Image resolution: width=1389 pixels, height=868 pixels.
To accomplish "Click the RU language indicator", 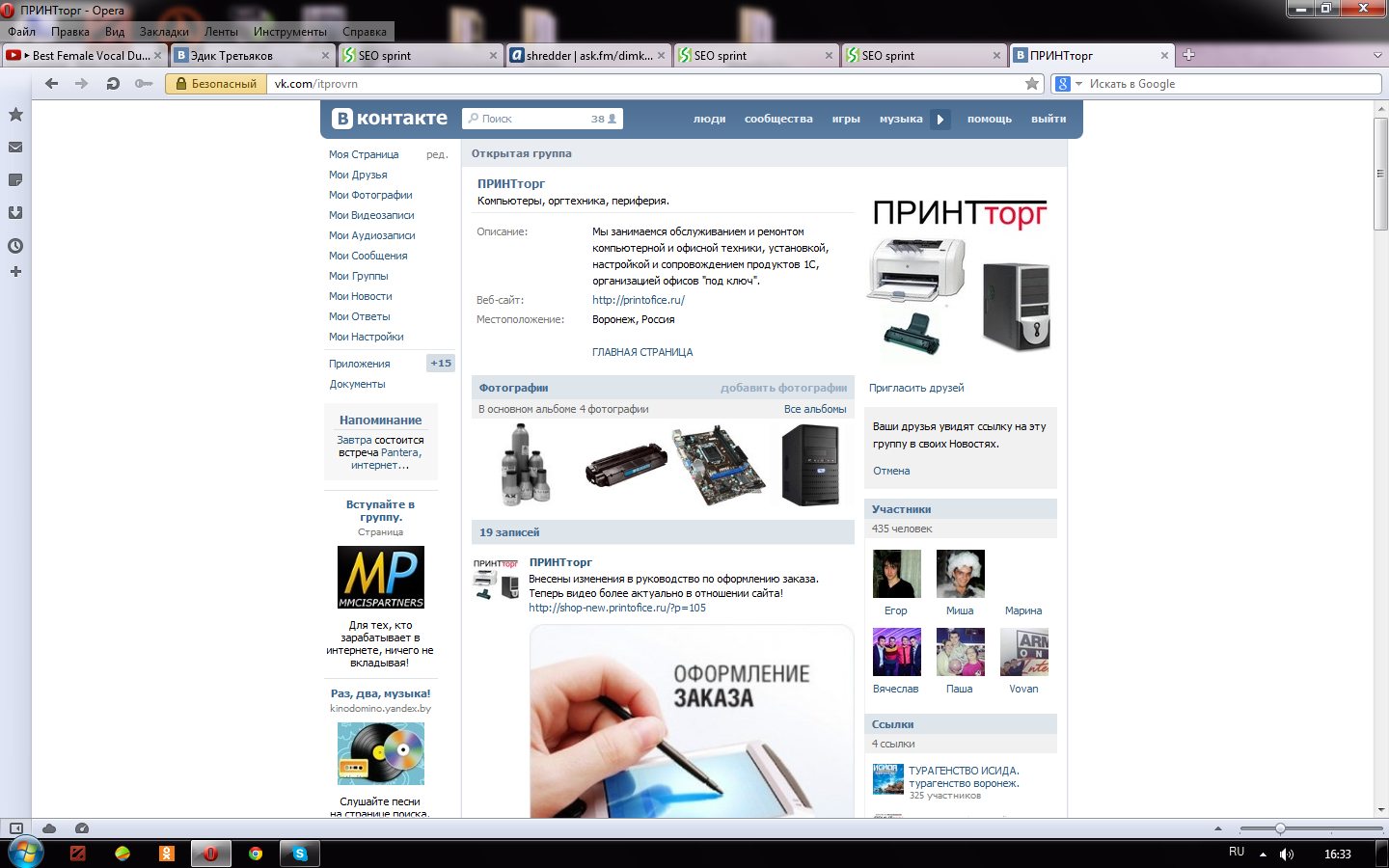I will pyautogui.click(x=1237, y=852).
